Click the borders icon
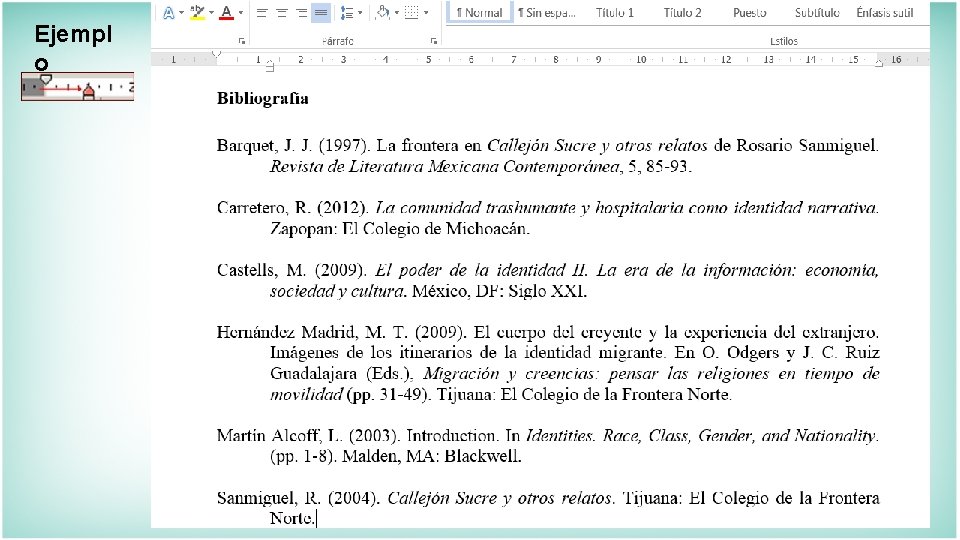 [x=412, y=13]
